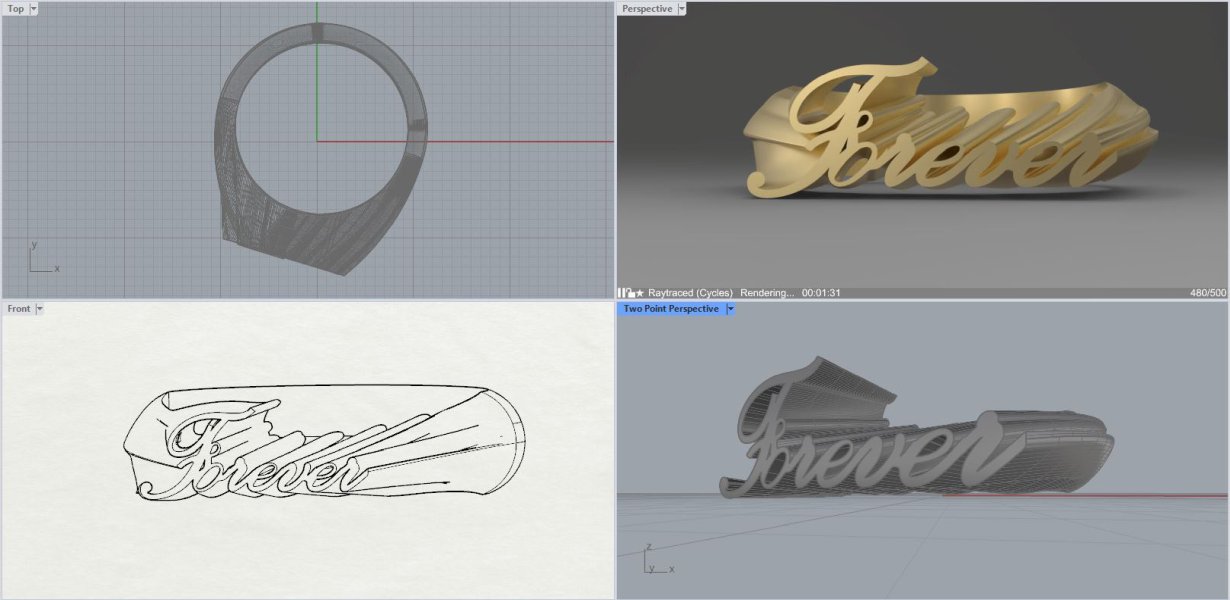Click the Two Point Perspective title

pyautogui.click(x=670, y=309)
